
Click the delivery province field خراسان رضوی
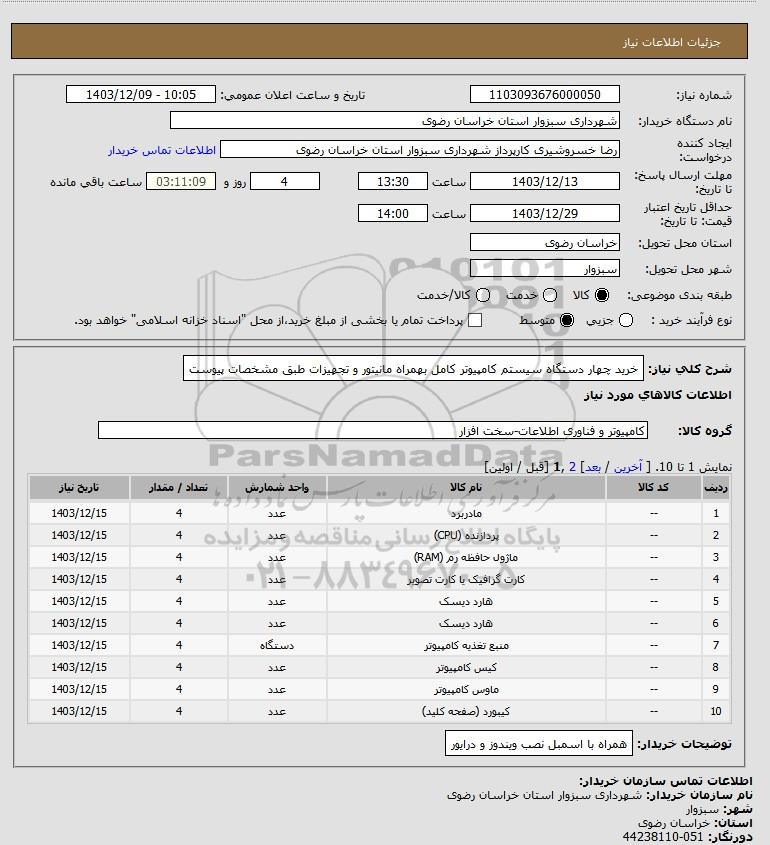(x=545, y=242)
